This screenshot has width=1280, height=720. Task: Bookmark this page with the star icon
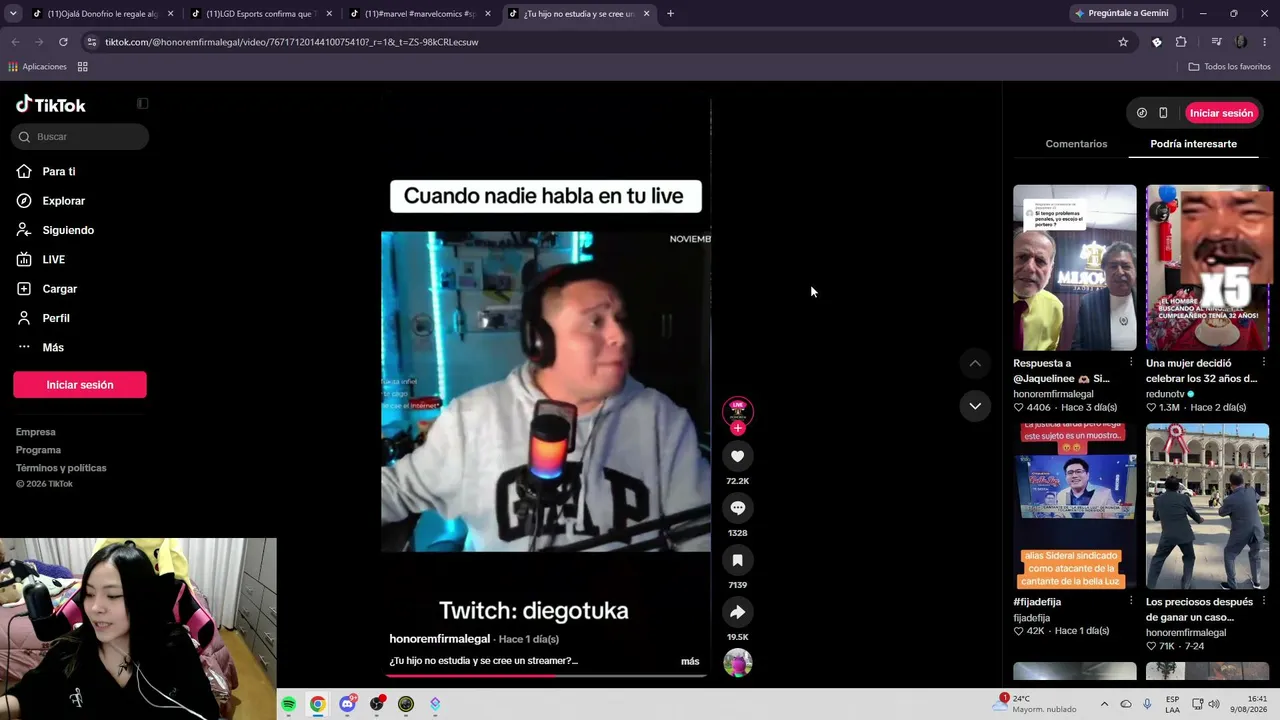click(x=1123, y=42)
